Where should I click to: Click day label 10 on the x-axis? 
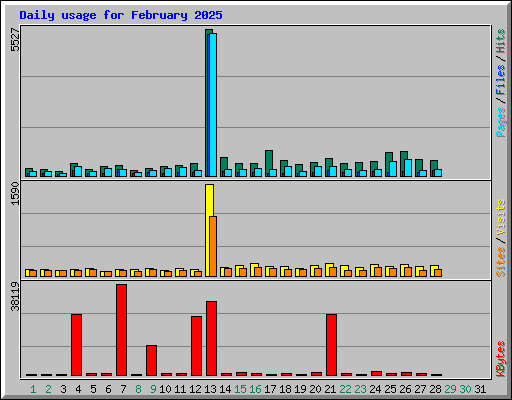point(165,389)
